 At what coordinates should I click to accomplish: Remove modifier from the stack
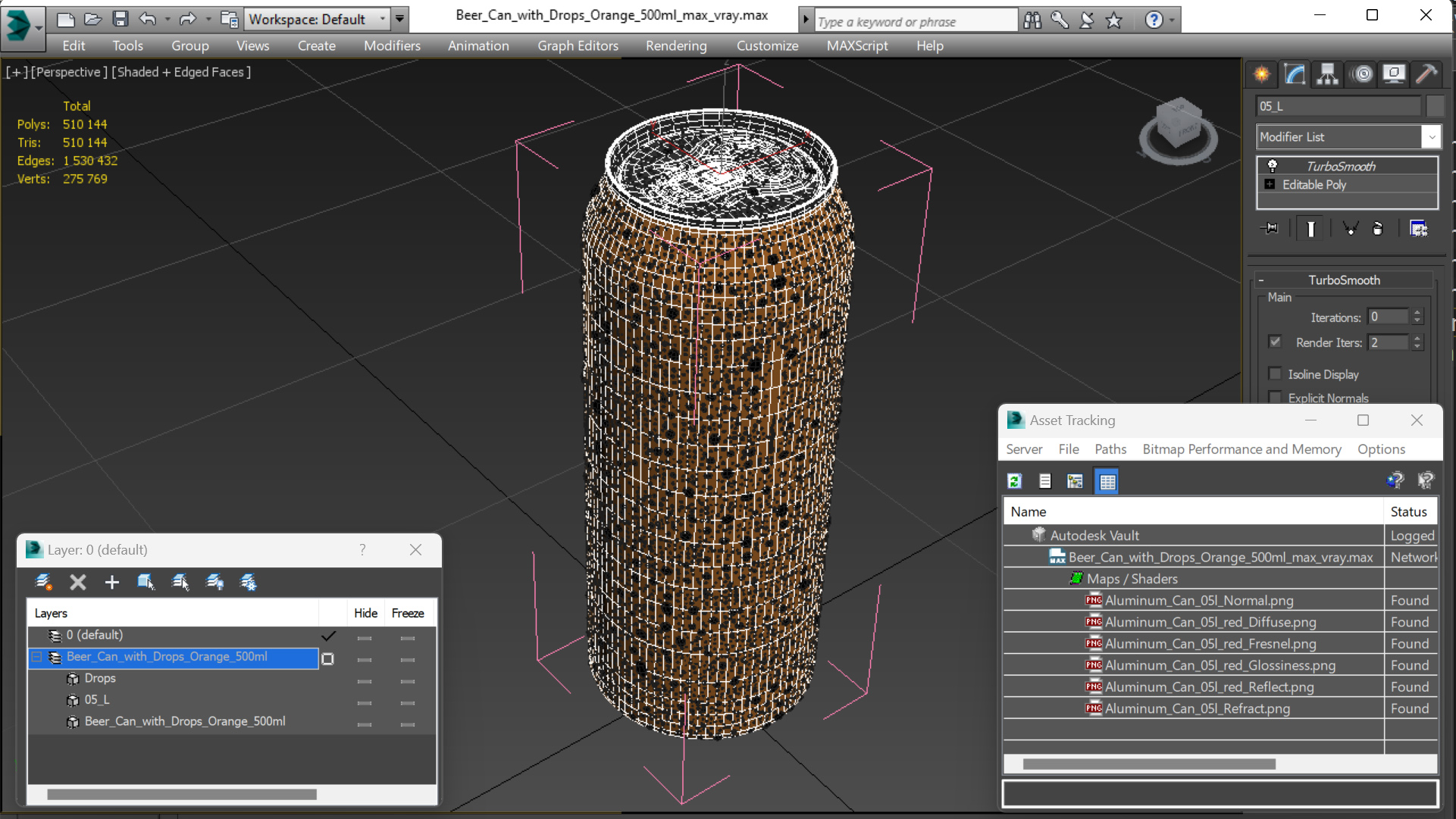(1378, 228)
